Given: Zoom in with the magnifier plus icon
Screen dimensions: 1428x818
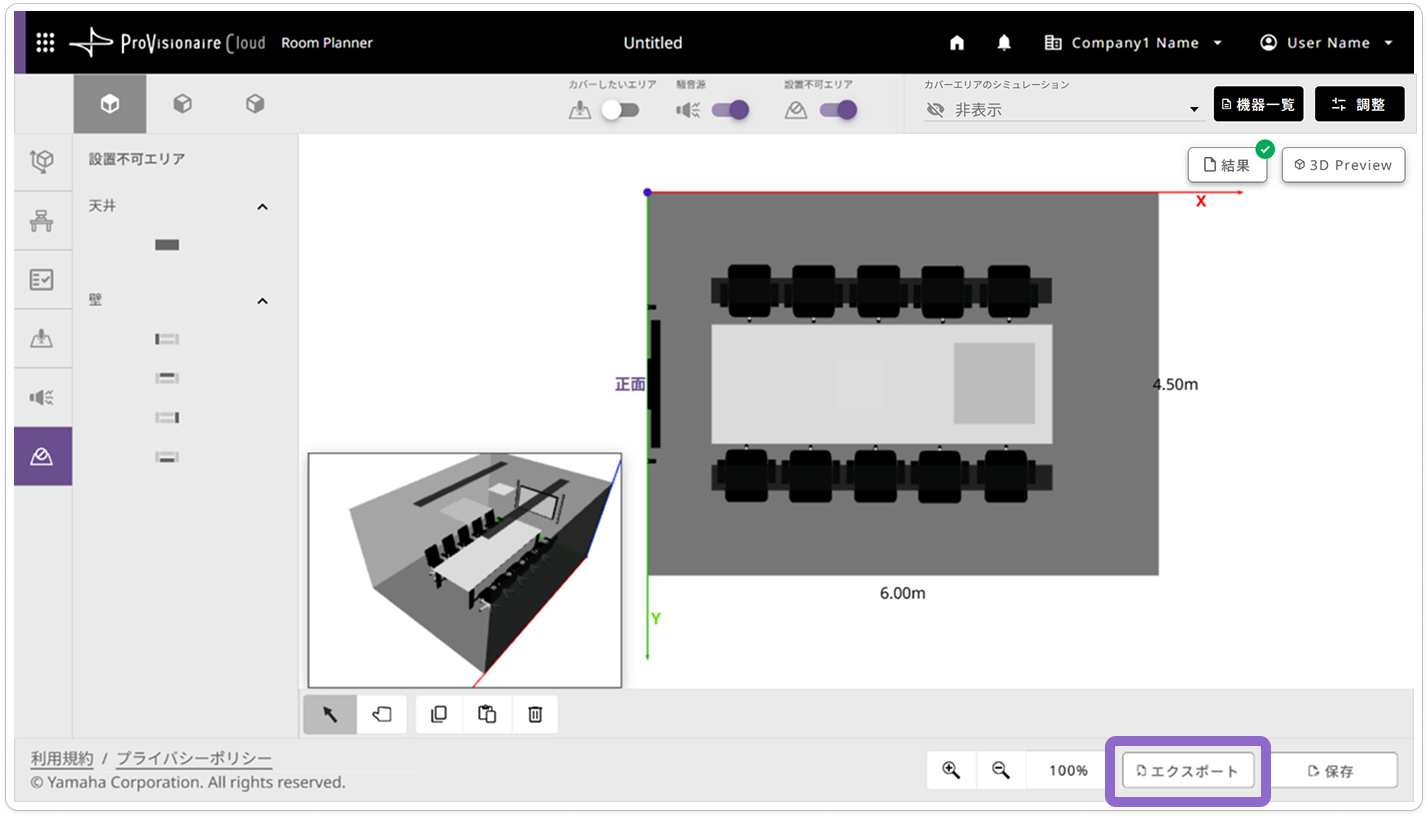Looking at the screenshot, I should coord(951,770).
